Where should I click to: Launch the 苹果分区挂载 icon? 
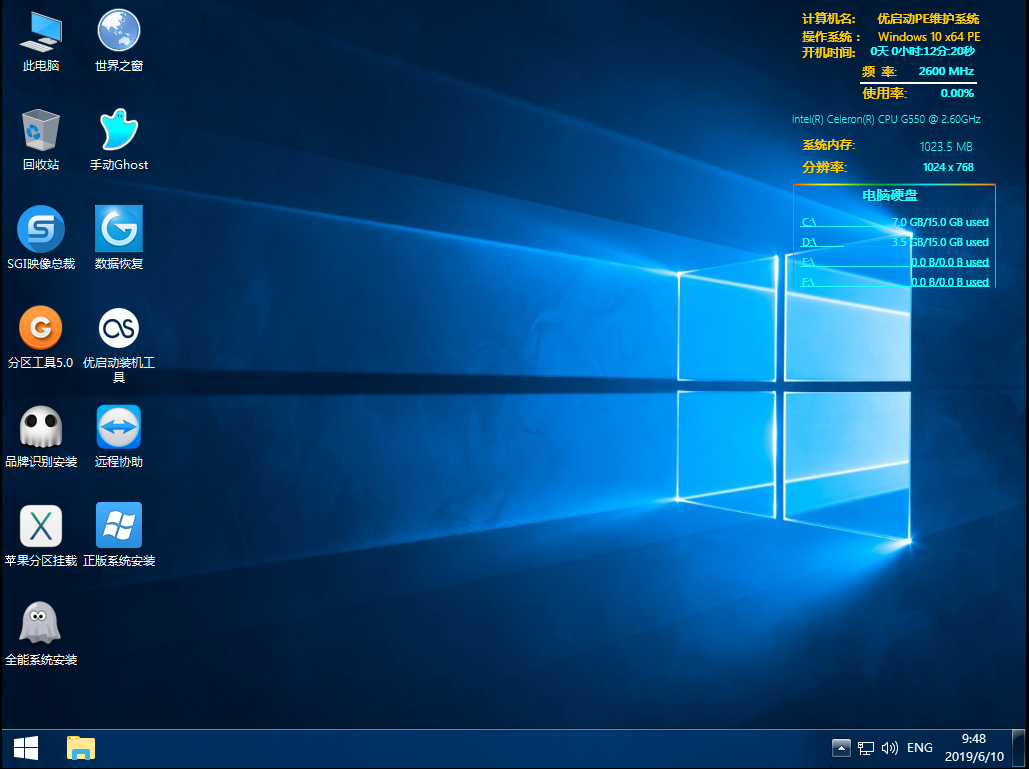tap(41, 536)
